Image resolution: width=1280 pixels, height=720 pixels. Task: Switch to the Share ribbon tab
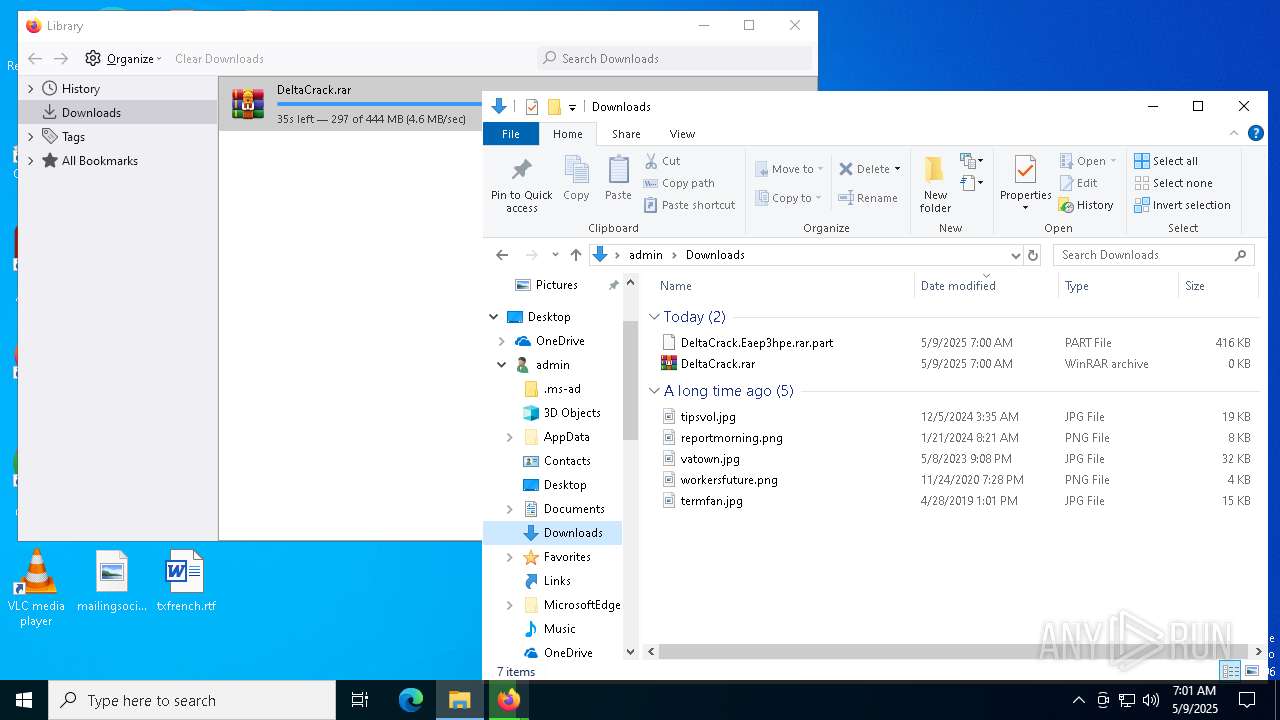pos(626,134)
